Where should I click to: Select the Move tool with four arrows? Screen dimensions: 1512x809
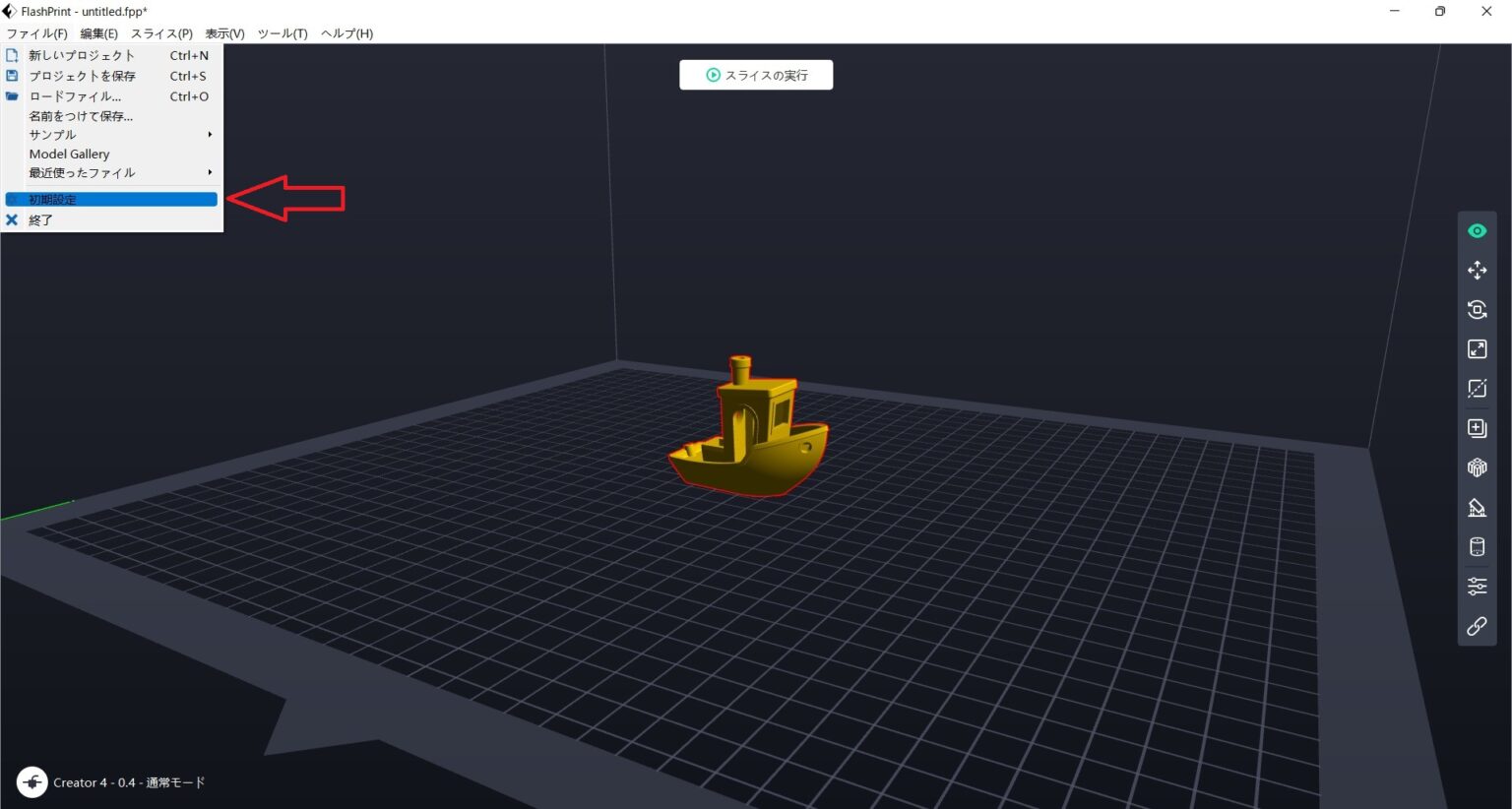coord(1477,271)
